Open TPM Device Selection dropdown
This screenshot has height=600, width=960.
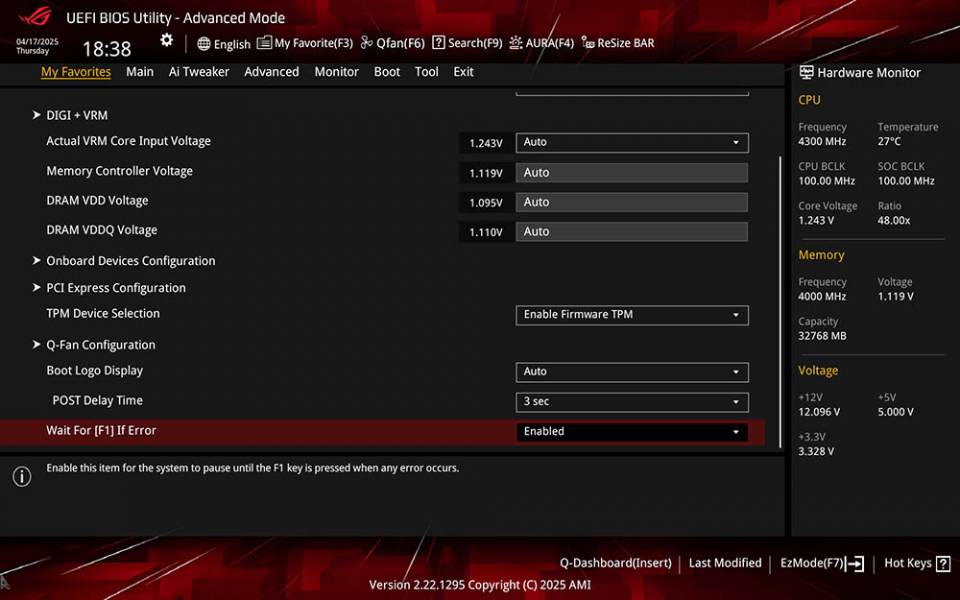[632, 315]
